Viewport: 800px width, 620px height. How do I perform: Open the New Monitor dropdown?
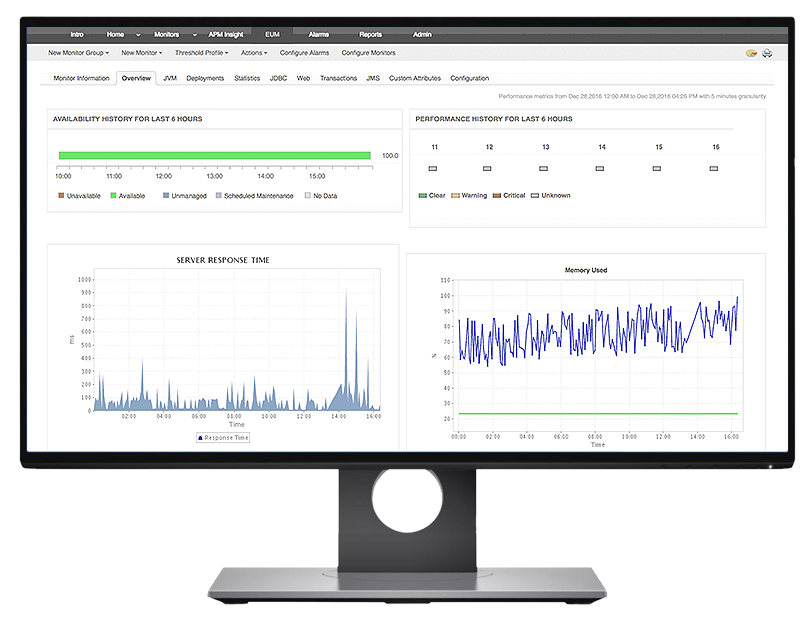140,52
